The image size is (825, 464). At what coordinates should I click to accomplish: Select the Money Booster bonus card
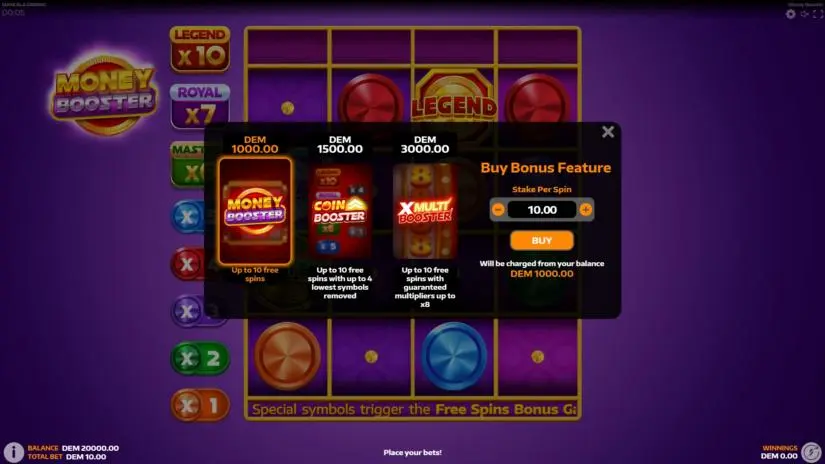point(255,210)
